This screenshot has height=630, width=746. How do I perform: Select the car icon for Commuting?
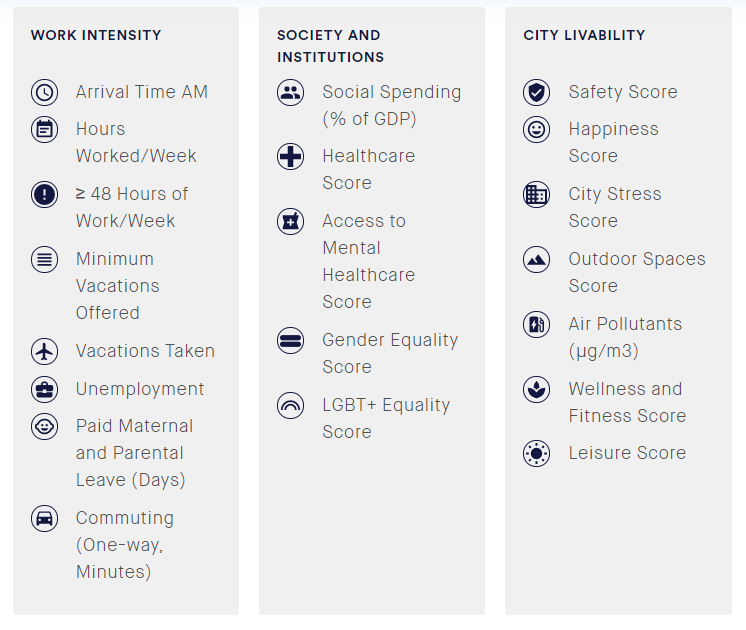(45, 518)
